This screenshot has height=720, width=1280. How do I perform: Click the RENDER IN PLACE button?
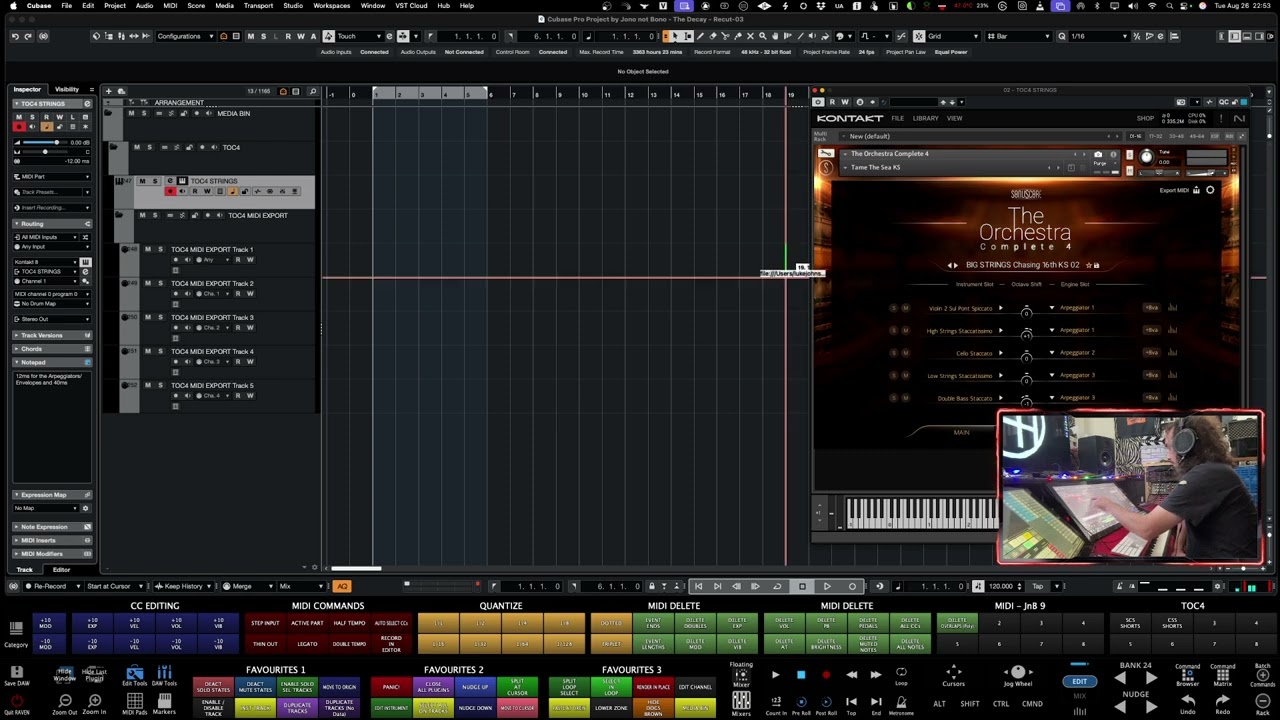653,687
